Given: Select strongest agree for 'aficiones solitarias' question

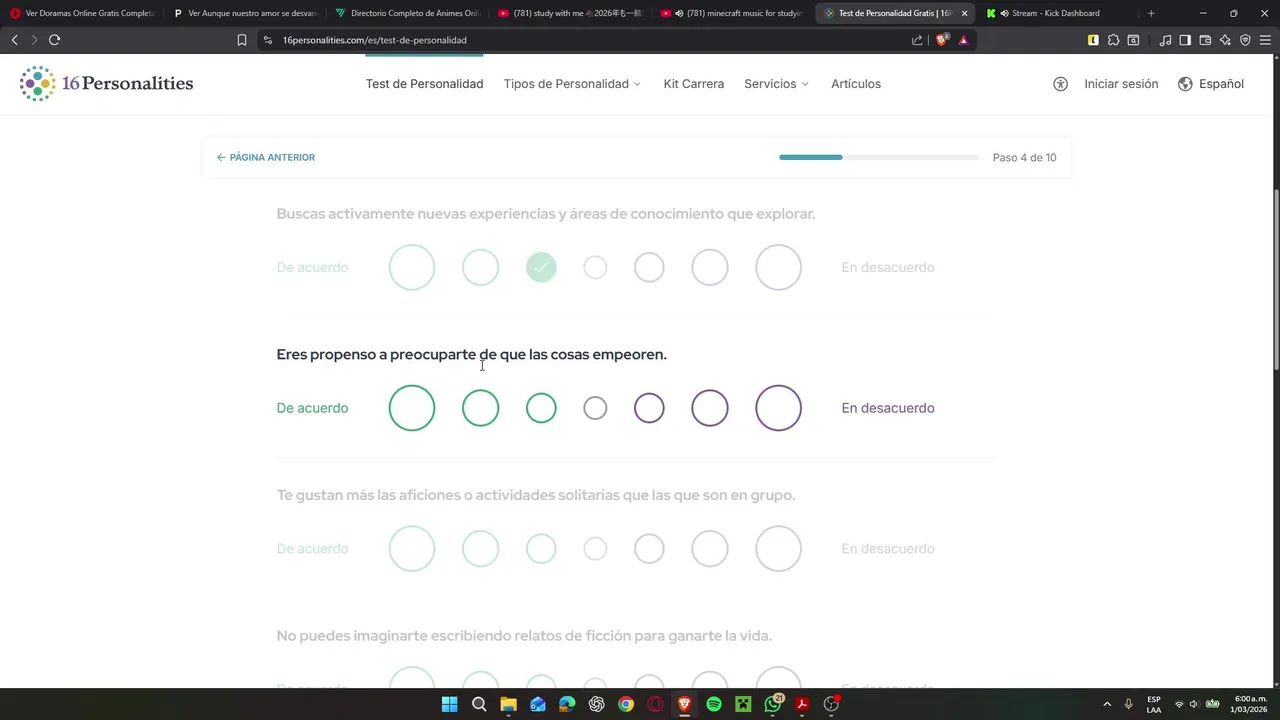Looking at the screenshot, I should 412,549.
